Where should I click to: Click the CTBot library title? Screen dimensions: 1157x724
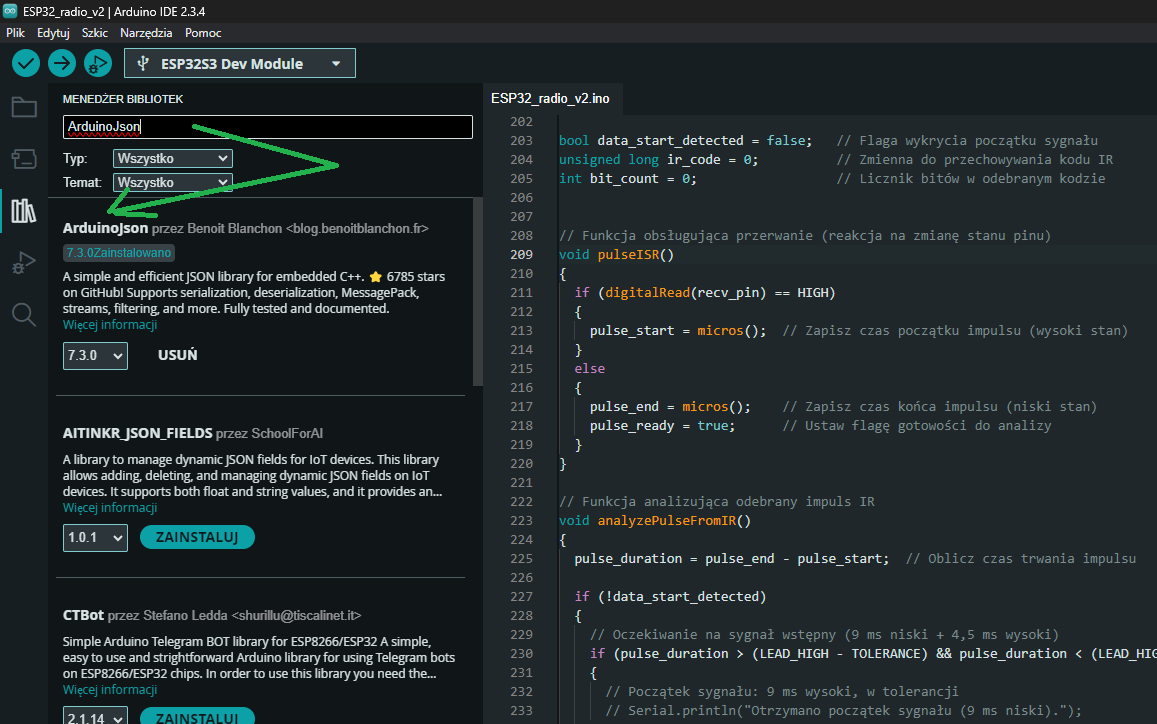[83, 615]
